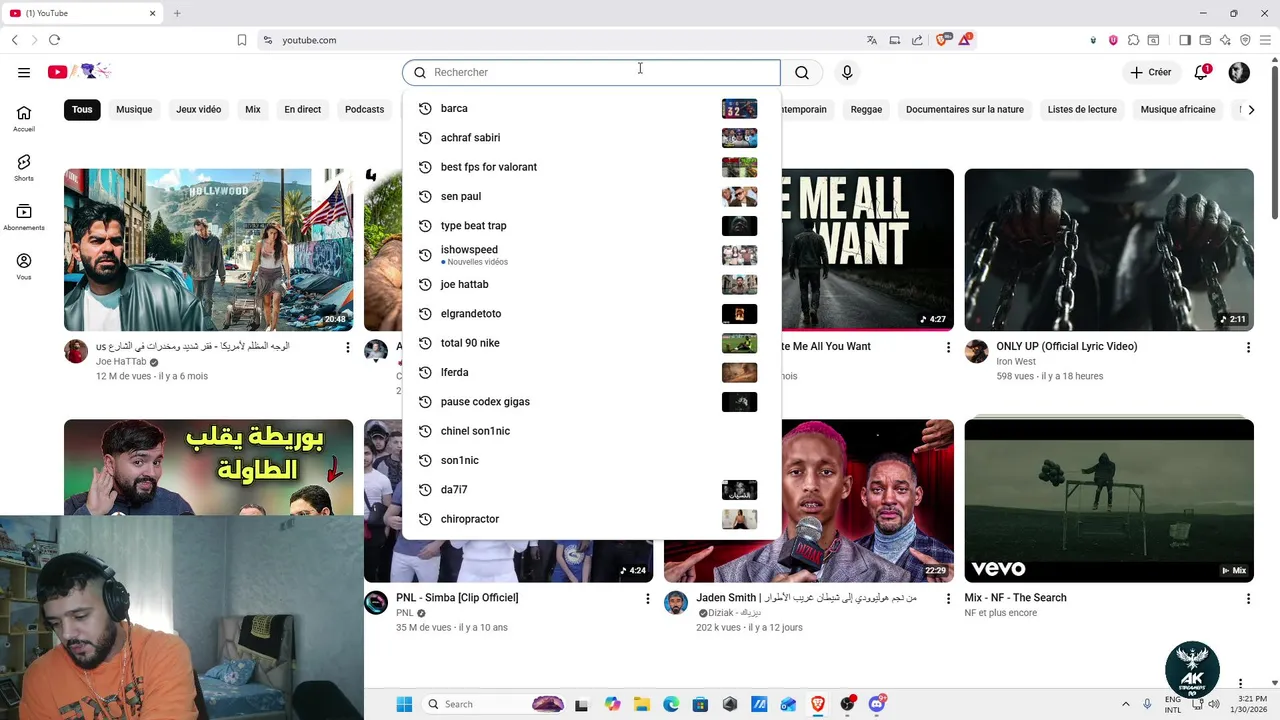
Task: Open a new browser tab
Action: pos(177,13)
